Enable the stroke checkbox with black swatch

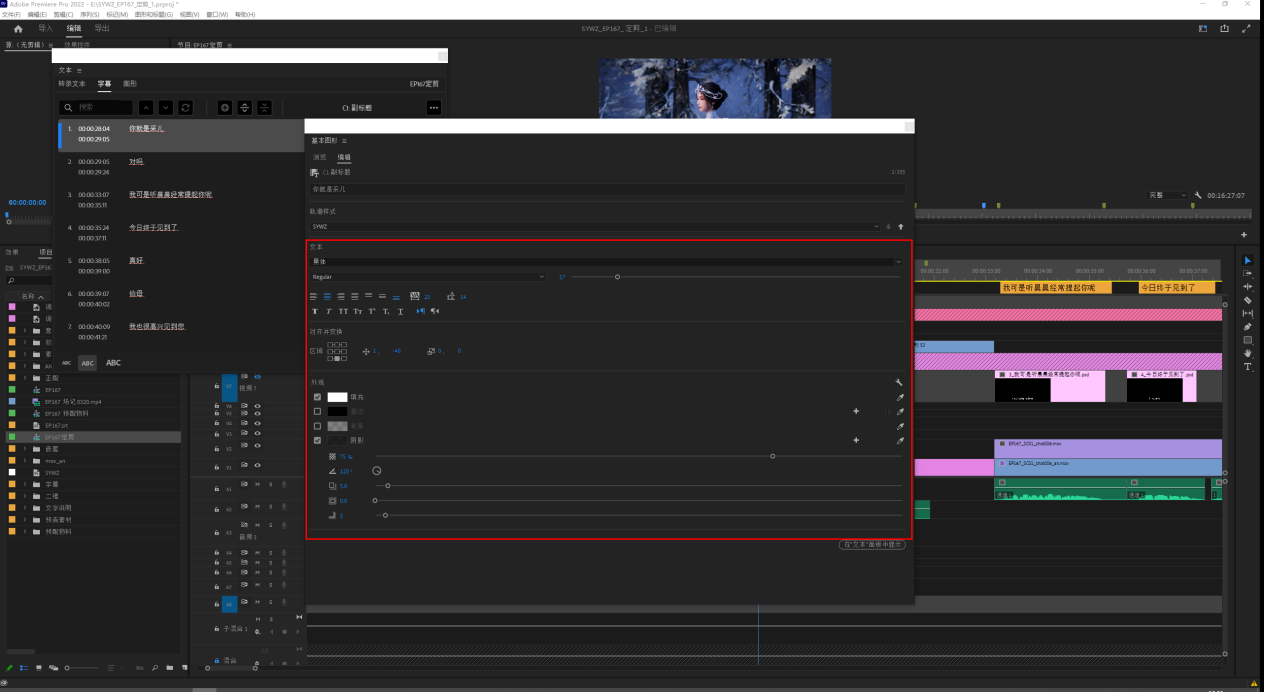tap(318, 411)
